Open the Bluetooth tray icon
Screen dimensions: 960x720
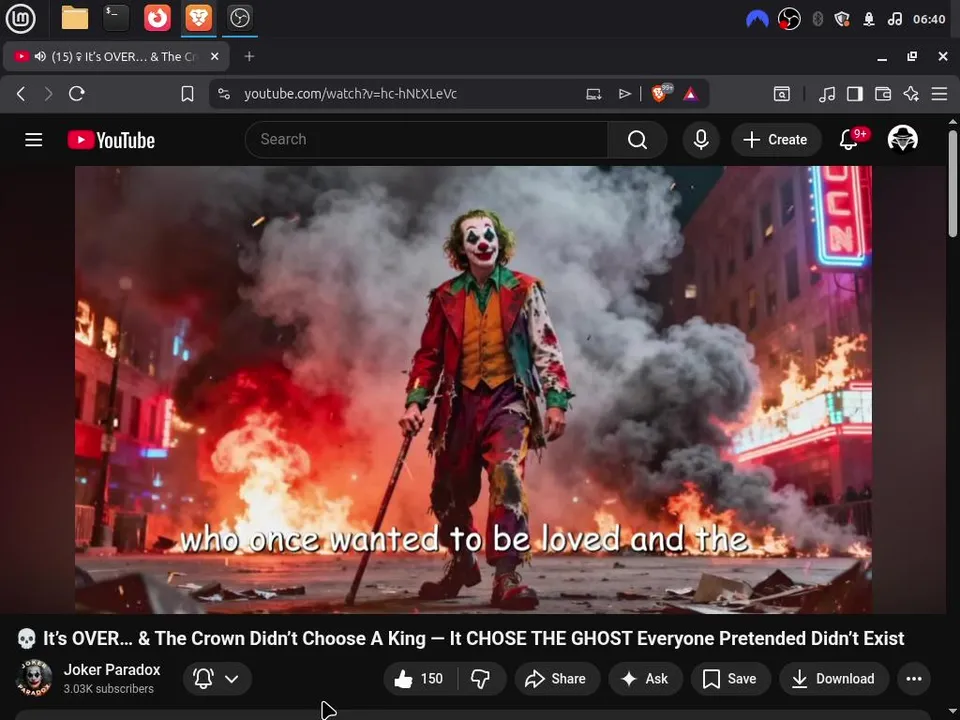pos(817,19)
